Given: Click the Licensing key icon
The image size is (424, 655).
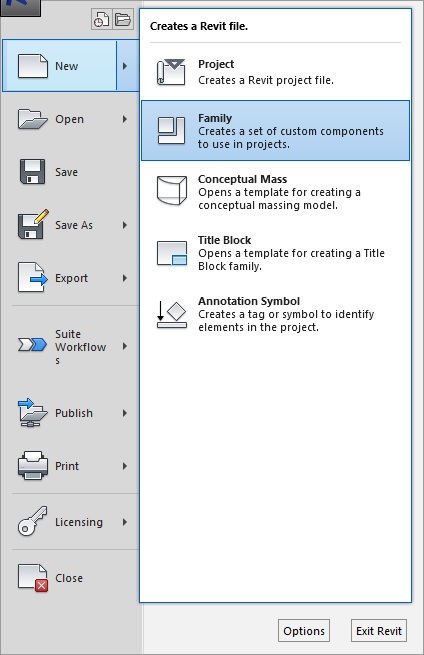Looking at the screenshot, I should tap(33, 521).
